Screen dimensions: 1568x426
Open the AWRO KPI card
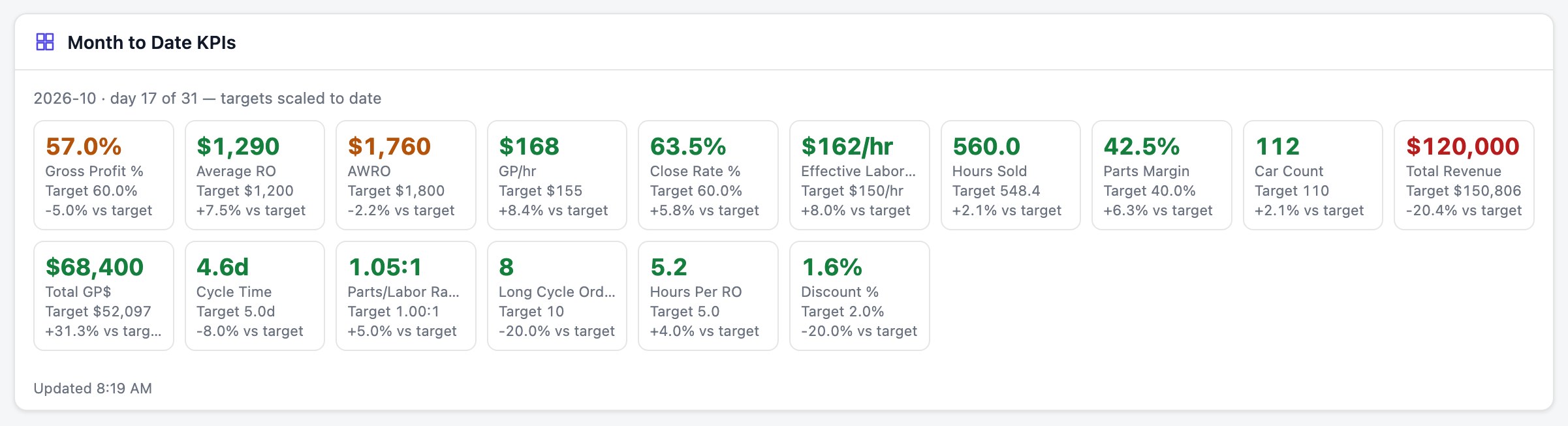[406, 175]
